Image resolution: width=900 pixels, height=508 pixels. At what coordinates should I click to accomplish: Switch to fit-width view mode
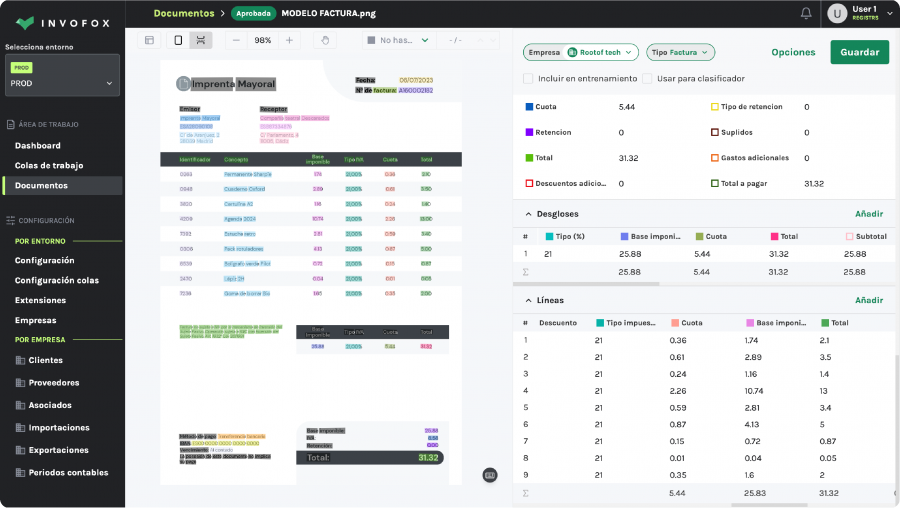[x=201, y=40]
